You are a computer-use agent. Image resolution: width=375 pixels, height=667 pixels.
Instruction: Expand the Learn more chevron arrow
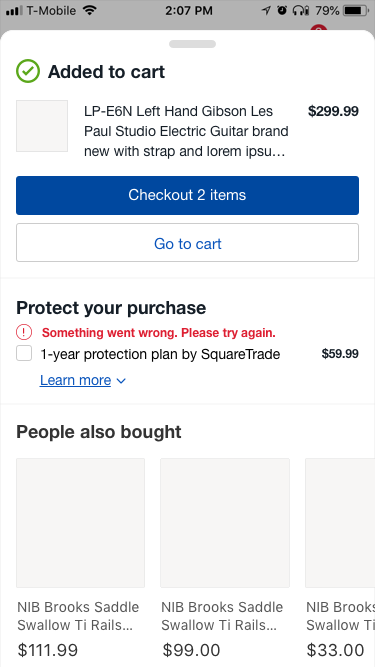tap(121, 381)
